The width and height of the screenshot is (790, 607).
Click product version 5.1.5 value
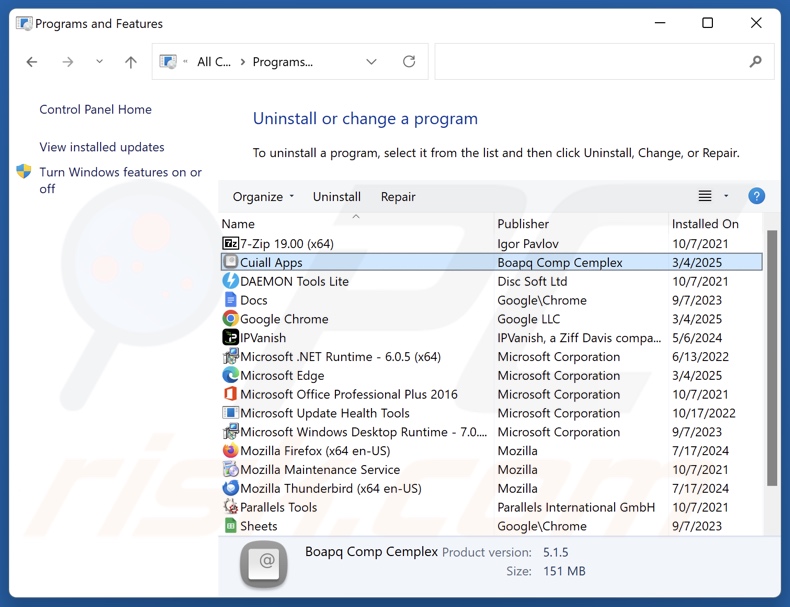coord(555,552)
